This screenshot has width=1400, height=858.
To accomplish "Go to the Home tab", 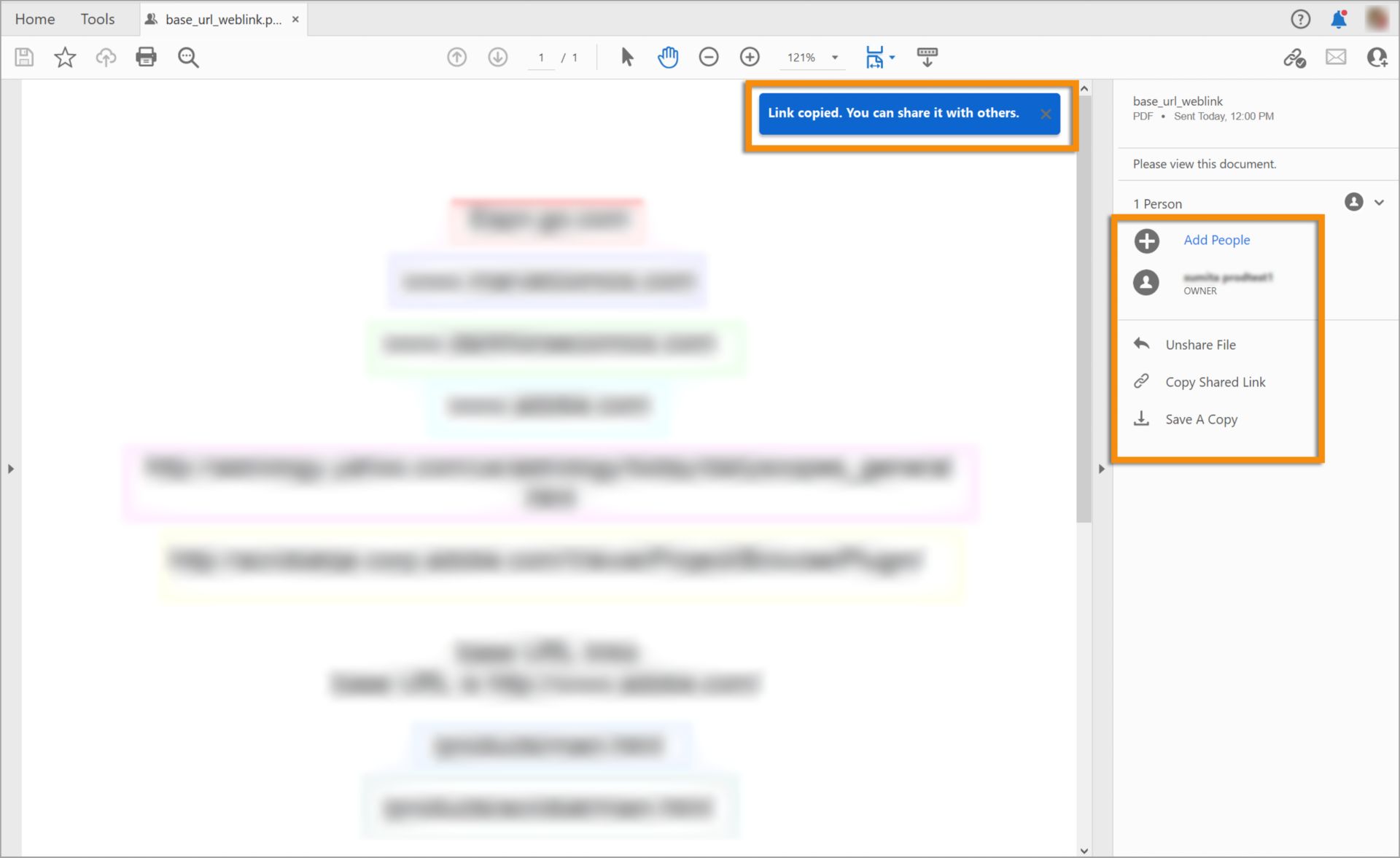I will 34,19.
